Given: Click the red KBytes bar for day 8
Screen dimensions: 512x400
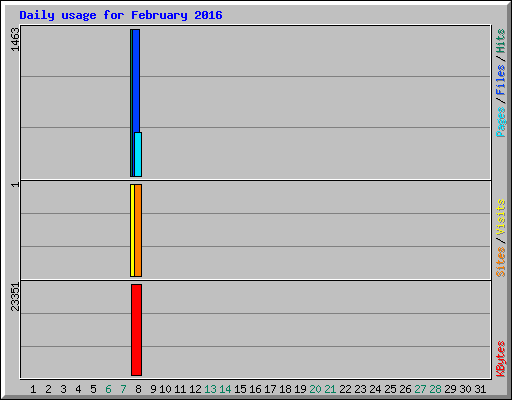Looking at the screenshot, I should point(136,330).
